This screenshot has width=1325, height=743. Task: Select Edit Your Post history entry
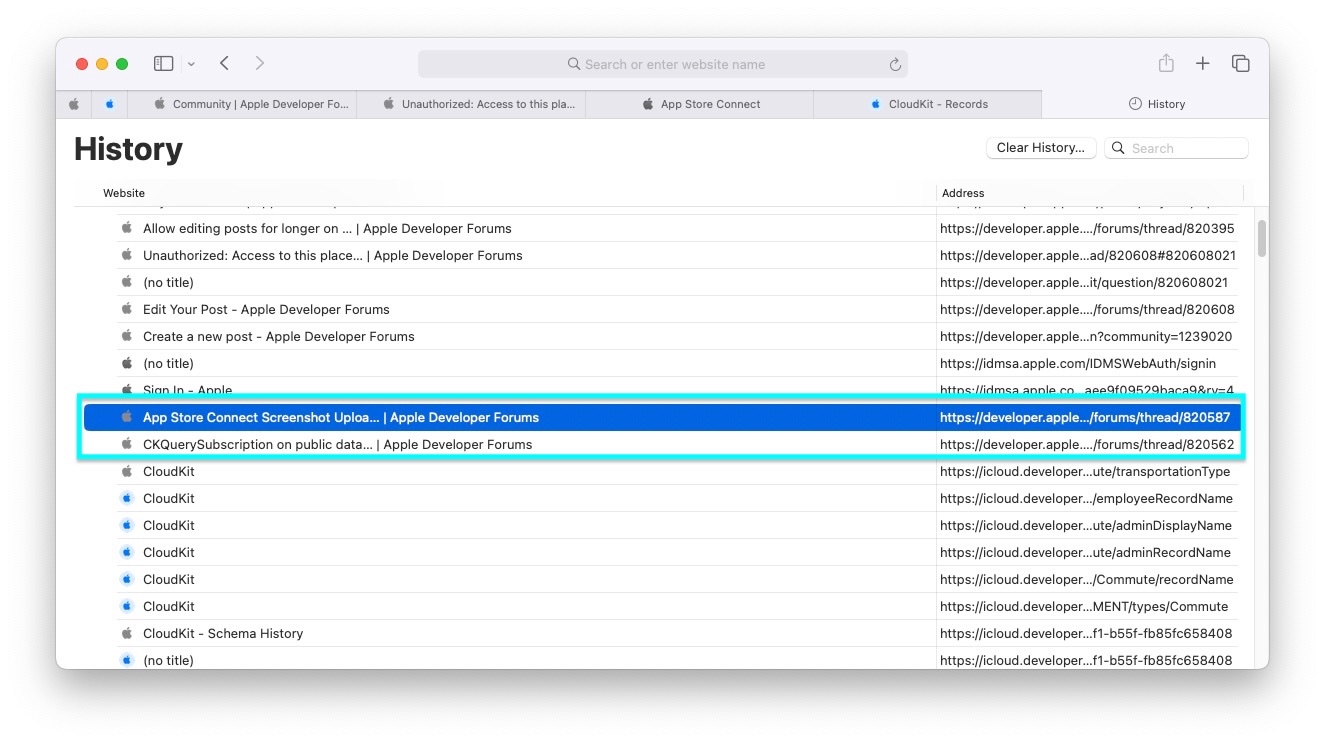tap(266, 309)
